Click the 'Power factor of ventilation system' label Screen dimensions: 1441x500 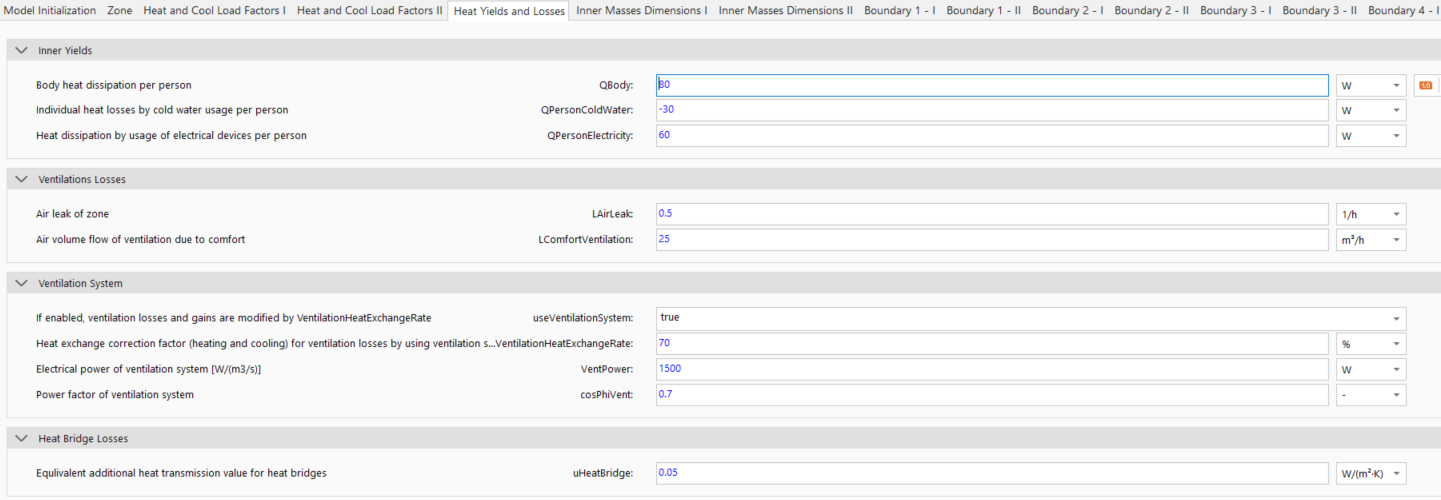[x=115, y=395]
